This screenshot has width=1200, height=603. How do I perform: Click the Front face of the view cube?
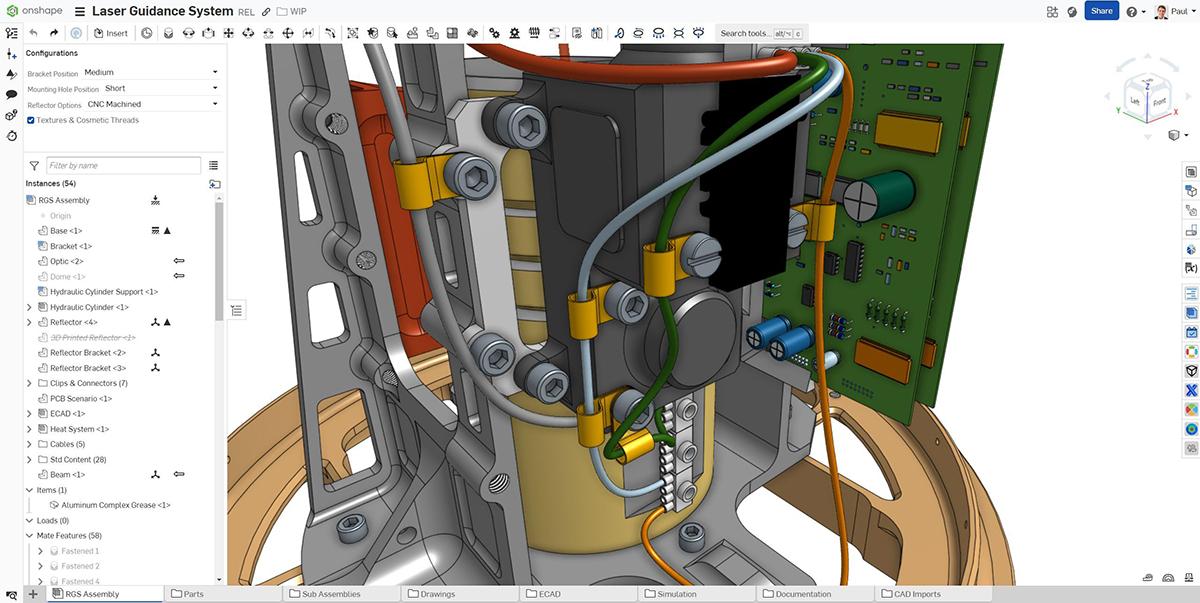[1157, 101]
